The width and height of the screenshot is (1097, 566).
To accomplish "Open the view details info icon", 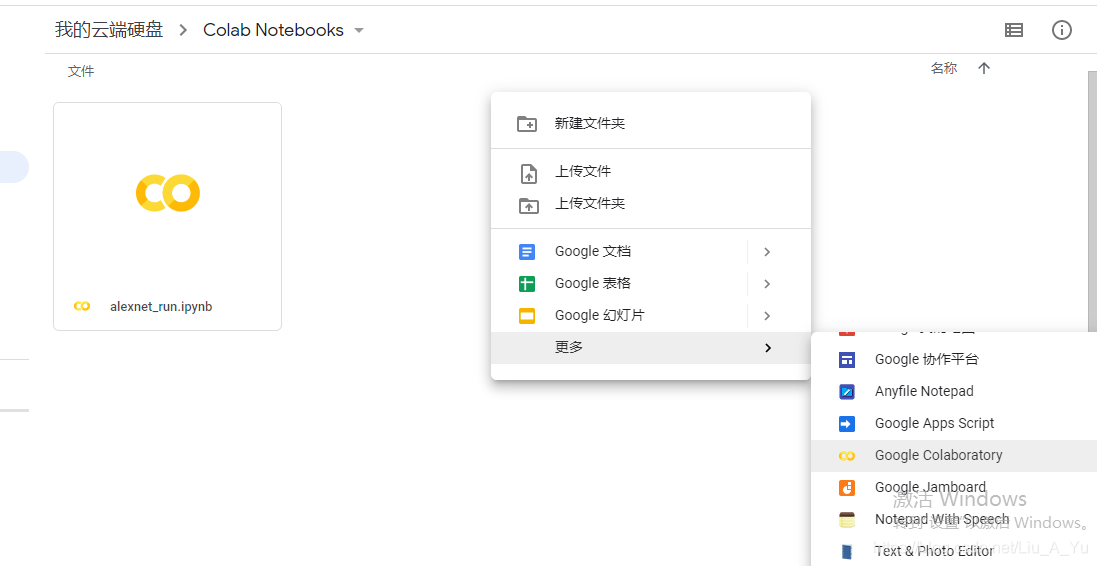I will point(1061,30).
